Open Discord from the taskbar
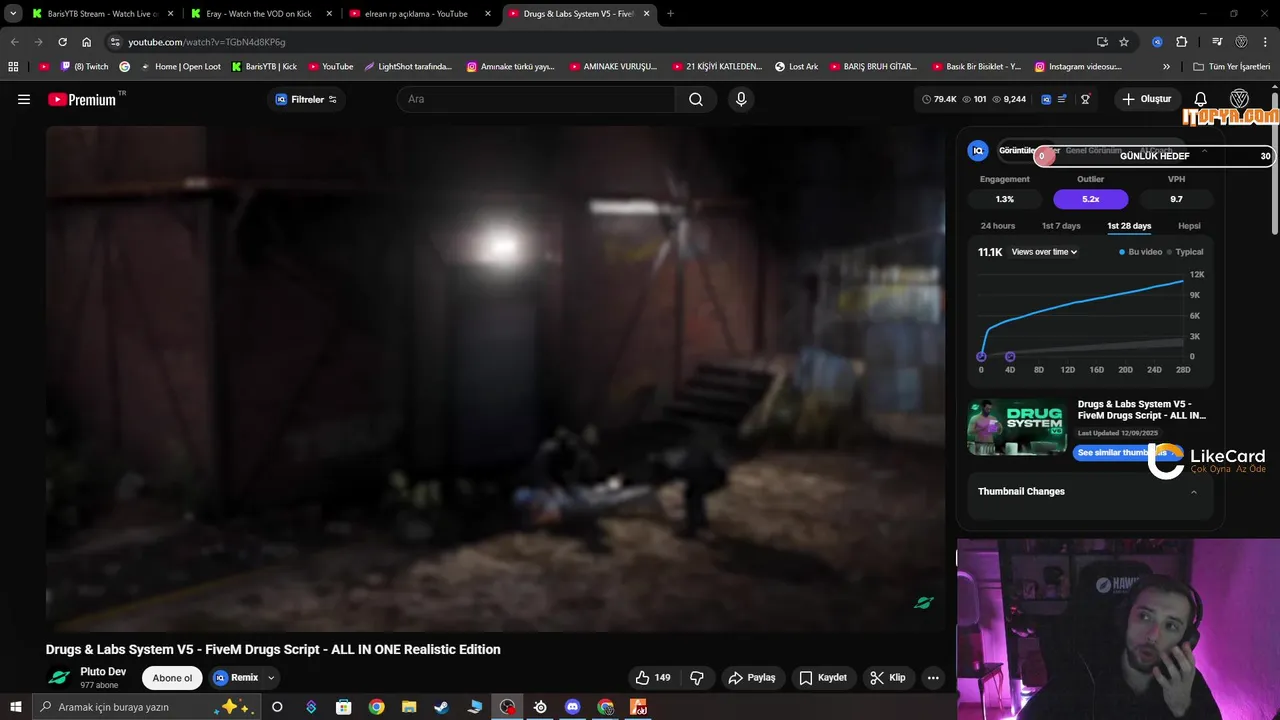The image size is (1280, 720). [x=573, y=707]
